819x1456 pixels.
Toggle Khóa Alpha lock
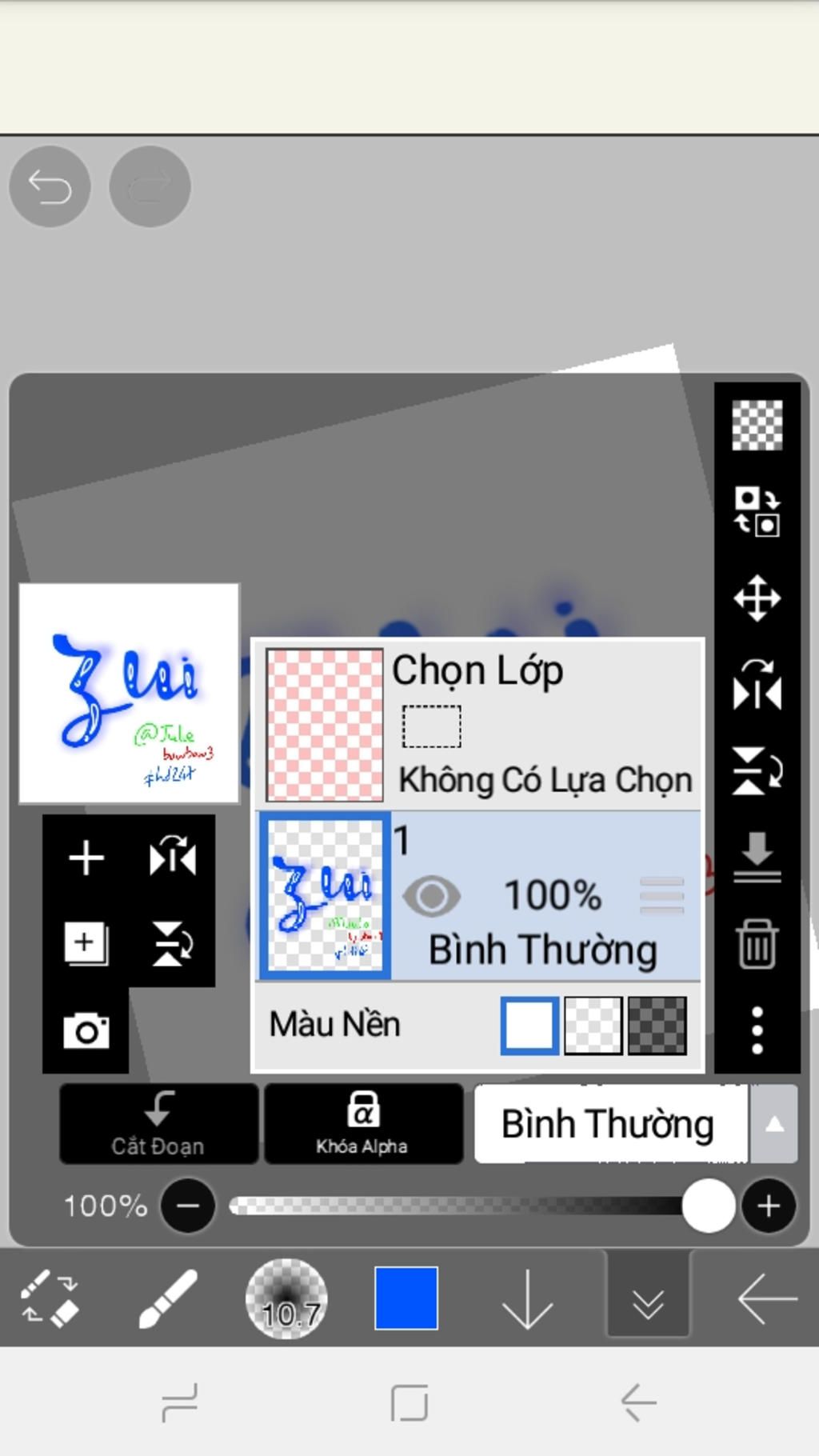(363, 1123)
